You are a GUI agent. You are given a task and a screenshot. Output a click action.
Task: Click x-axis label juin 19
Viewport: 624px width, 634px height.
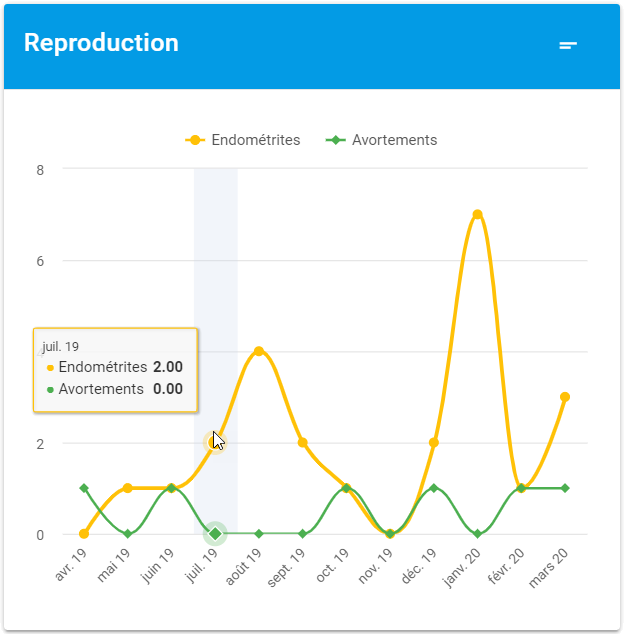point(157,566)
